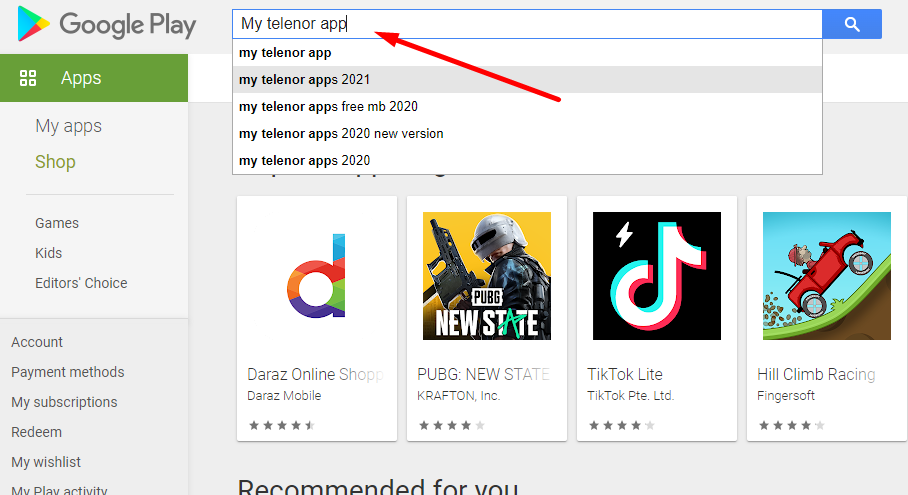Browse the Games category

pyautogui.click(x=57, y=223)
